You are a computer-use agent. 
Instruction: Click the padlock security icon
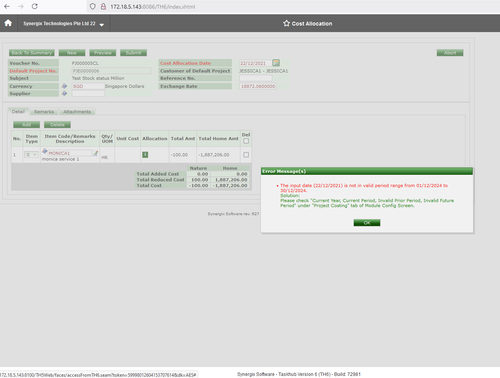tap(103, 6)
